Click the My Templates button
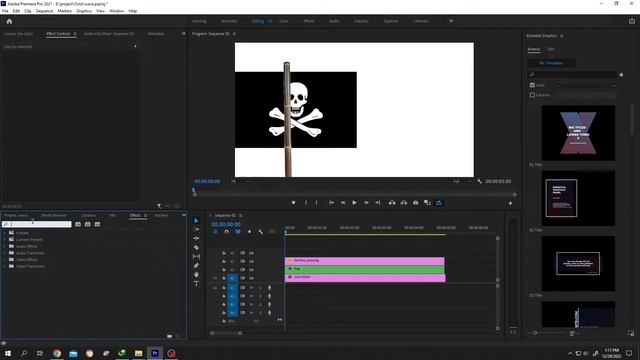Image resolution: width=640 pixels, height=360 pixels. tap(551, 63)
